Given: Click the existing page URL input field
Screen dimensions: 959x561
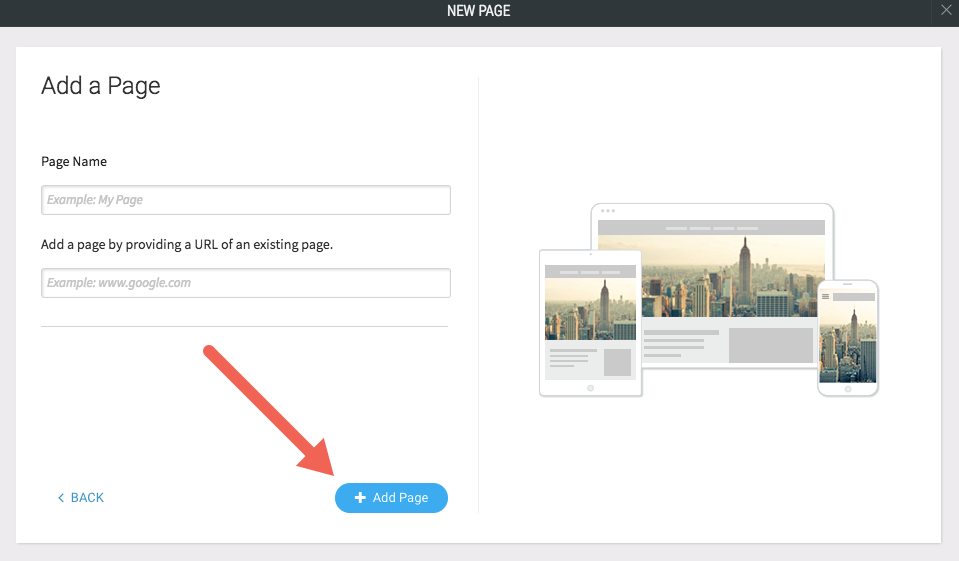Looking at the screenshot, I should tap(246, 283).
